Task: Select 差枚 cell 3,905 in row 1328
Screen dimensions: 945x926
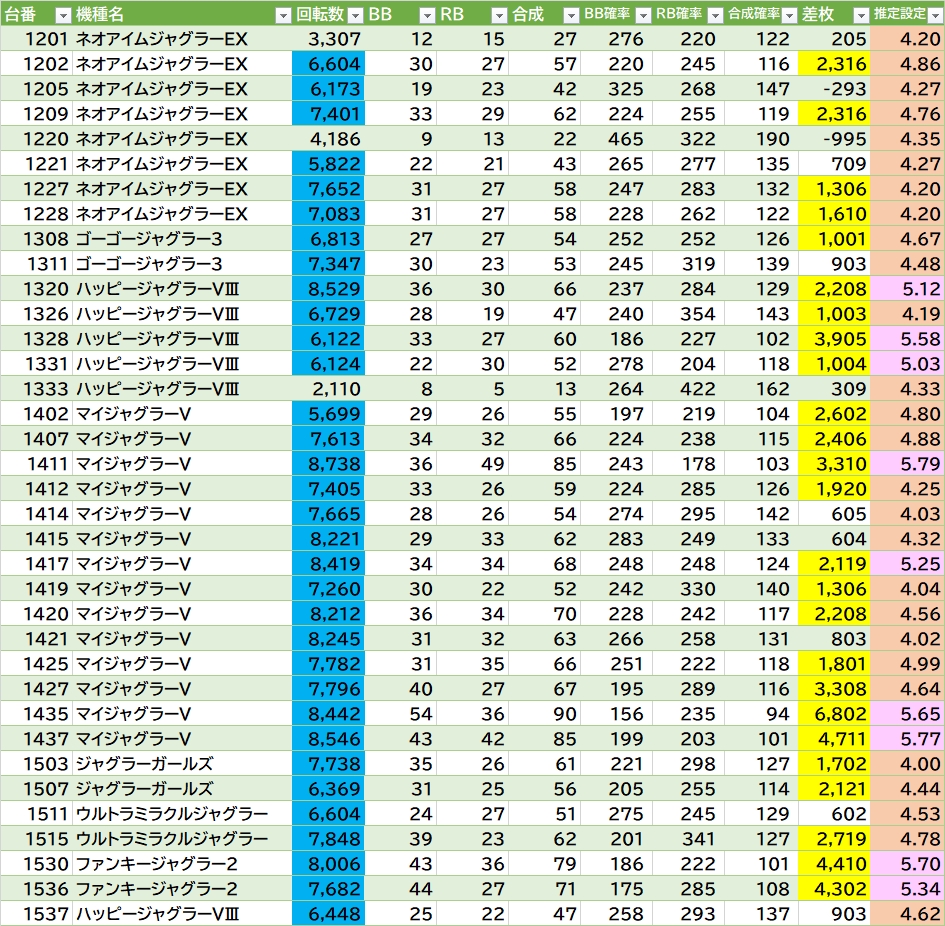Action: point(834,339)
